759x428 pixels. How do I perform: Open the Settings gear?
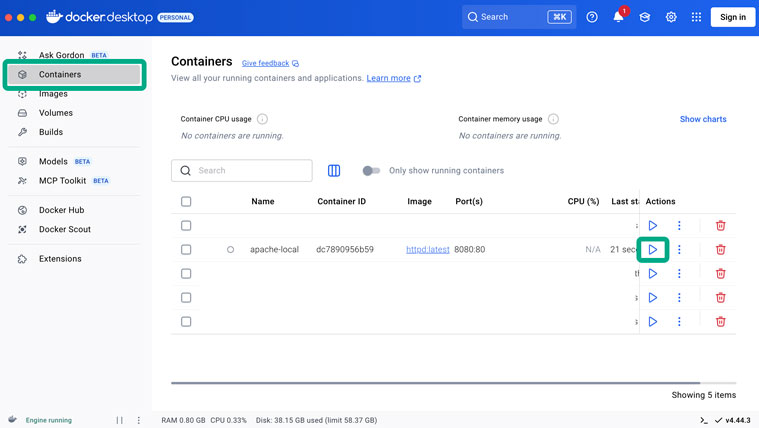[x=671, y=17]
